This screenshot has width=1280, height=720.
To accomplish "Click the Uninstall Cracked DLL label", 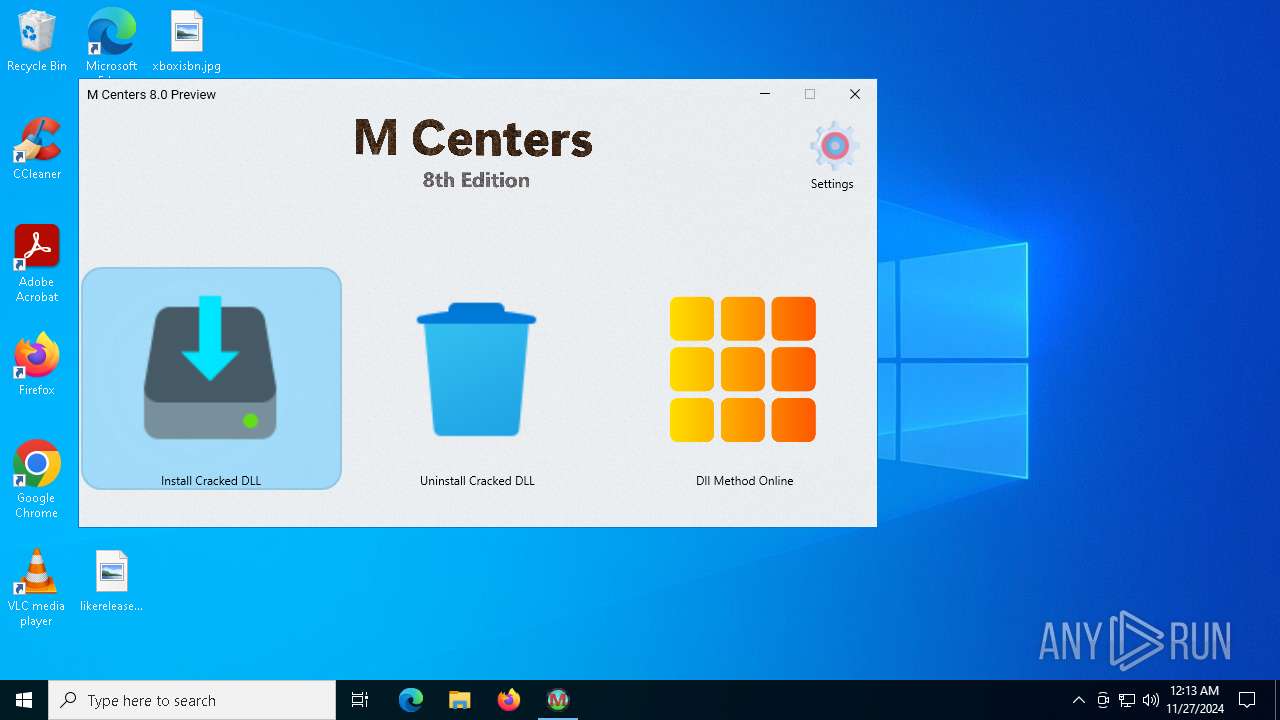I will coord(477,481).
